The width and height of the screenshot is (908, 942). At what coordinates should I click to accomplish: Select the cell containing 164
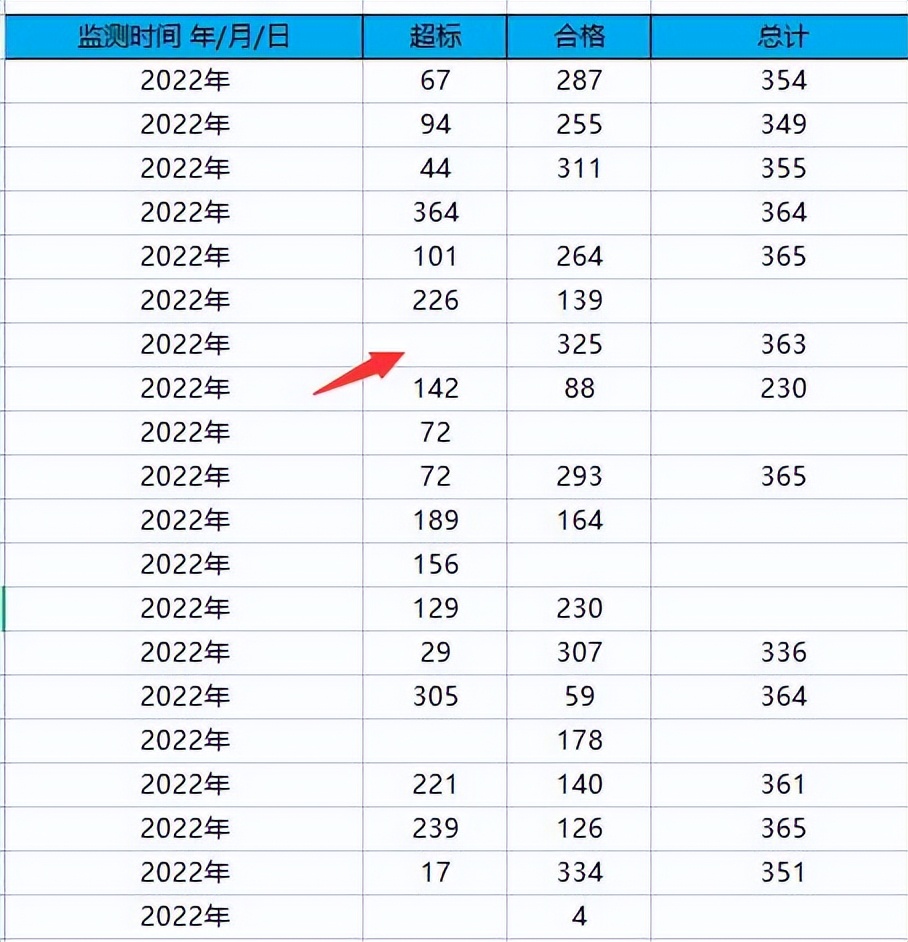click(x=579, y=520)
